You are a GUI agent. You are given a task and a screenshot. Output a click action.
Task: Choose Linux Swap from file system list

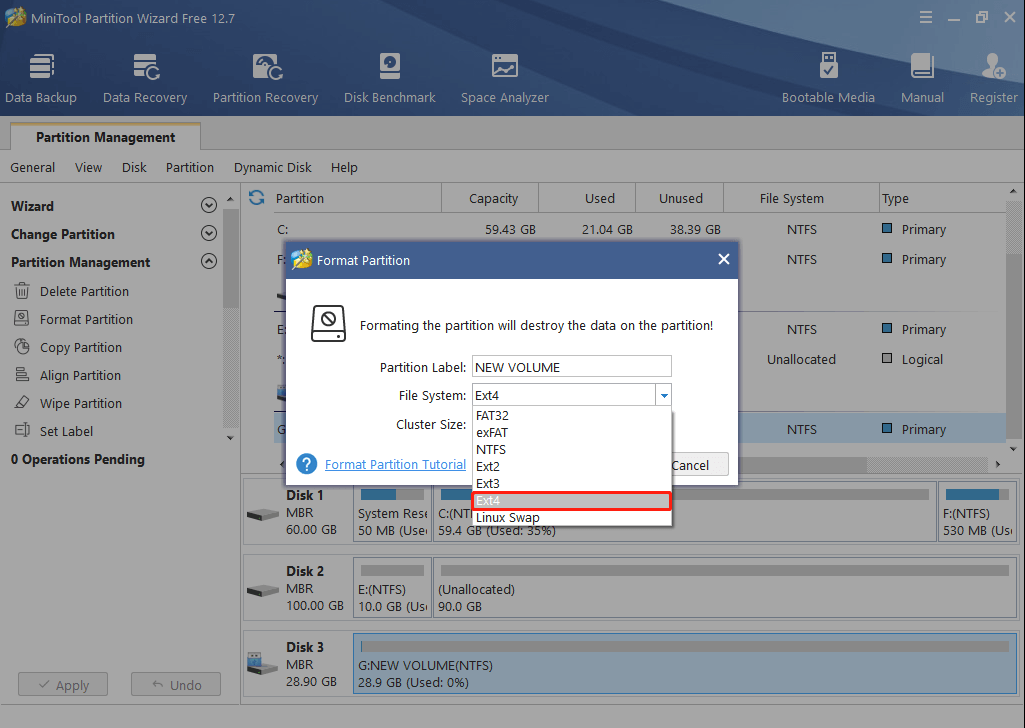571,518
